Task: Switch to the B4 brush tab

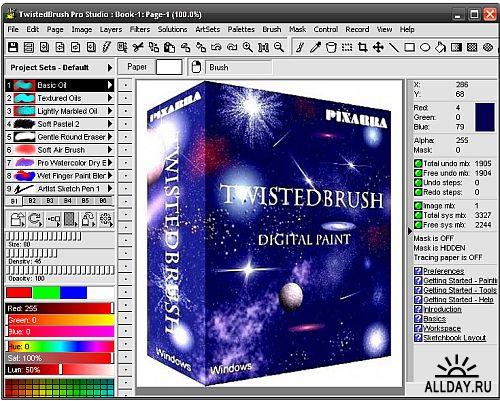Action: click(68, 201)
